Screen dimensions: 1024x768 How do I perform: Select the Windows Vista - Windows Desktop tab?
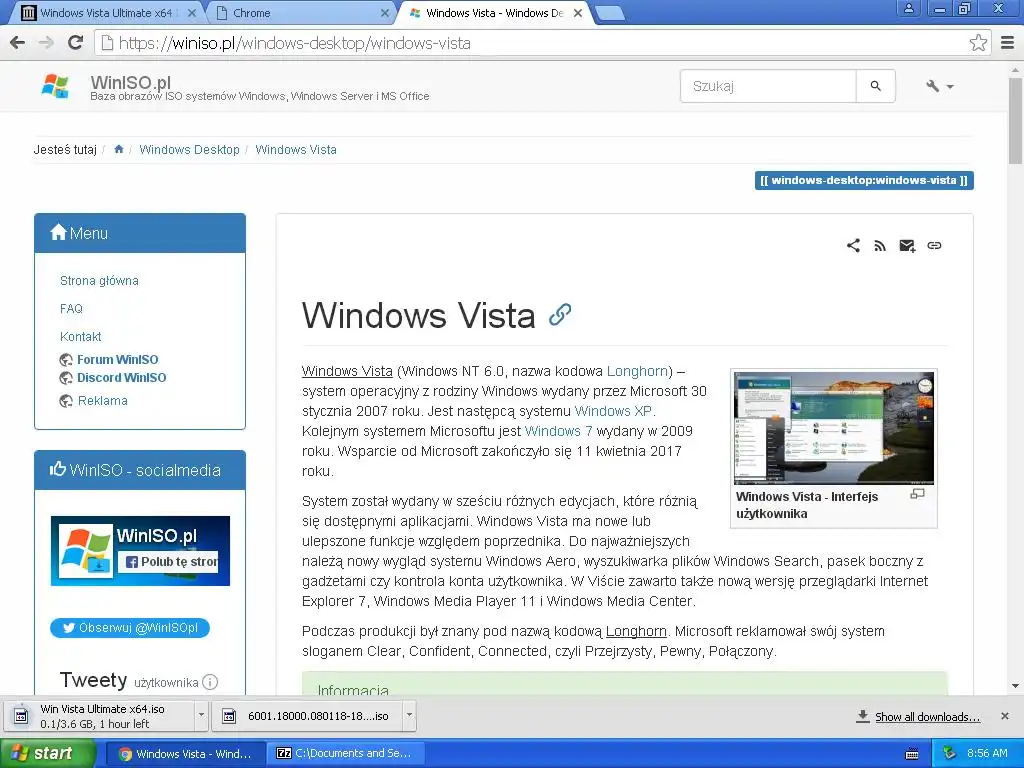(x=493, y=12)
